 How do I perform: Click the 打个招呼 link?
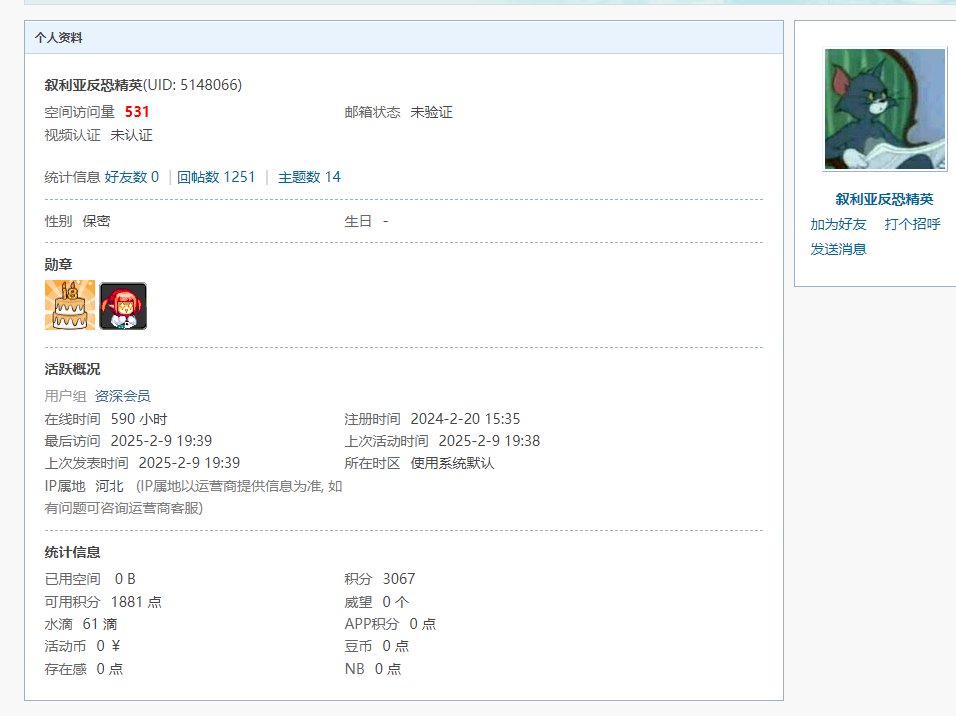point(913,224)
